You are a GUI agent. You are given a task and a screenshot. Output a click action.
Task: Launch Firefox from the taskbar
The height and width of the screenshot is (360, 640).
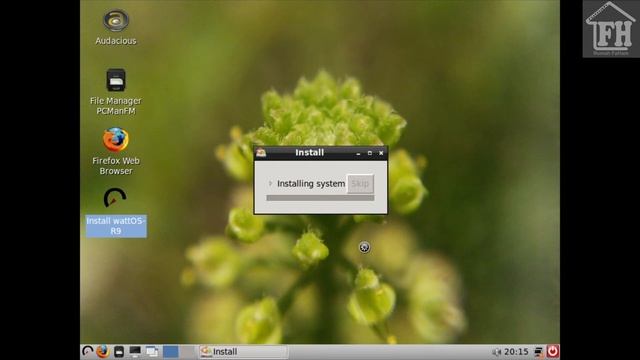pyautogui.click(x=102, y=351)
